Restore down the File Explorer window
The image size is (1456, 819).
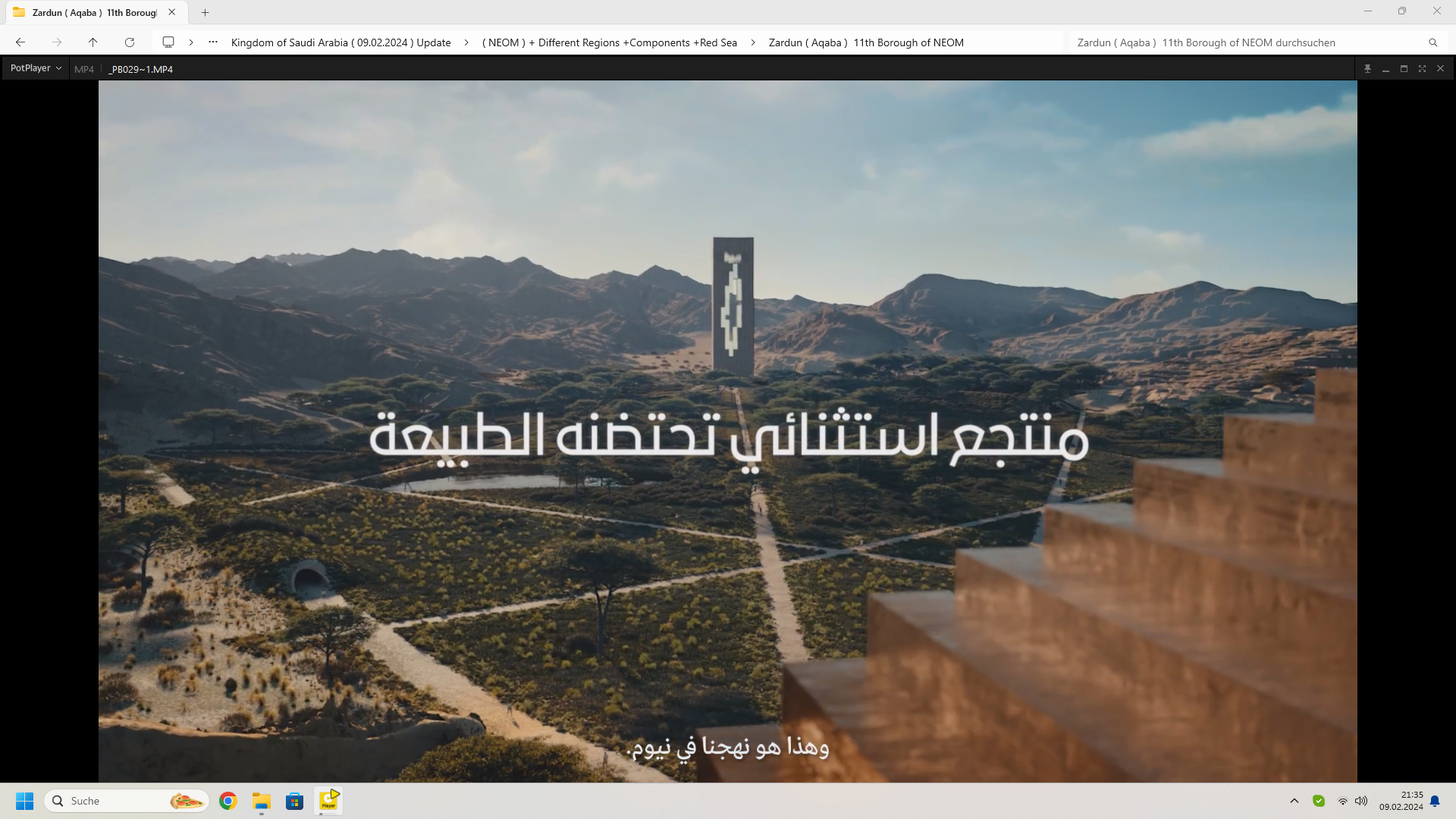pyautogui.click(x=1402, y=11)
